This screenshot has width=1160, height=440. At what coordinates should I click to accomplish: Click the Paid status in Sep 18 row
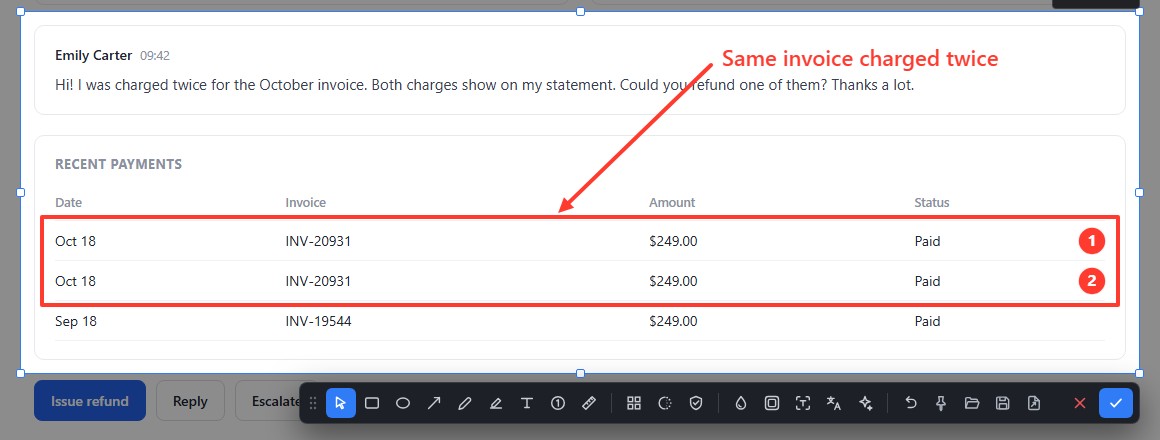click(x=928, y=322)
